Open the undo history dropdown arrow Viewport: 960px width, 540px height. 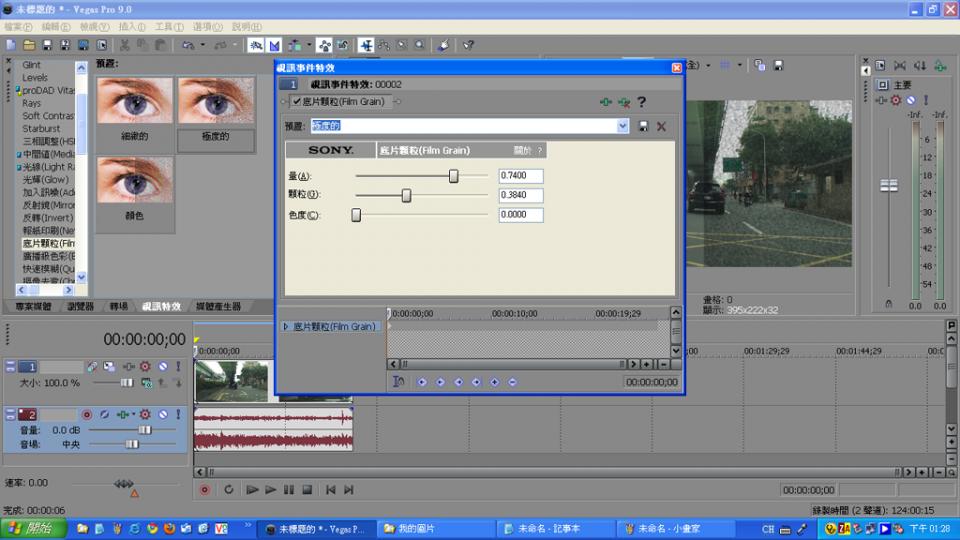[x=203, y=45]
